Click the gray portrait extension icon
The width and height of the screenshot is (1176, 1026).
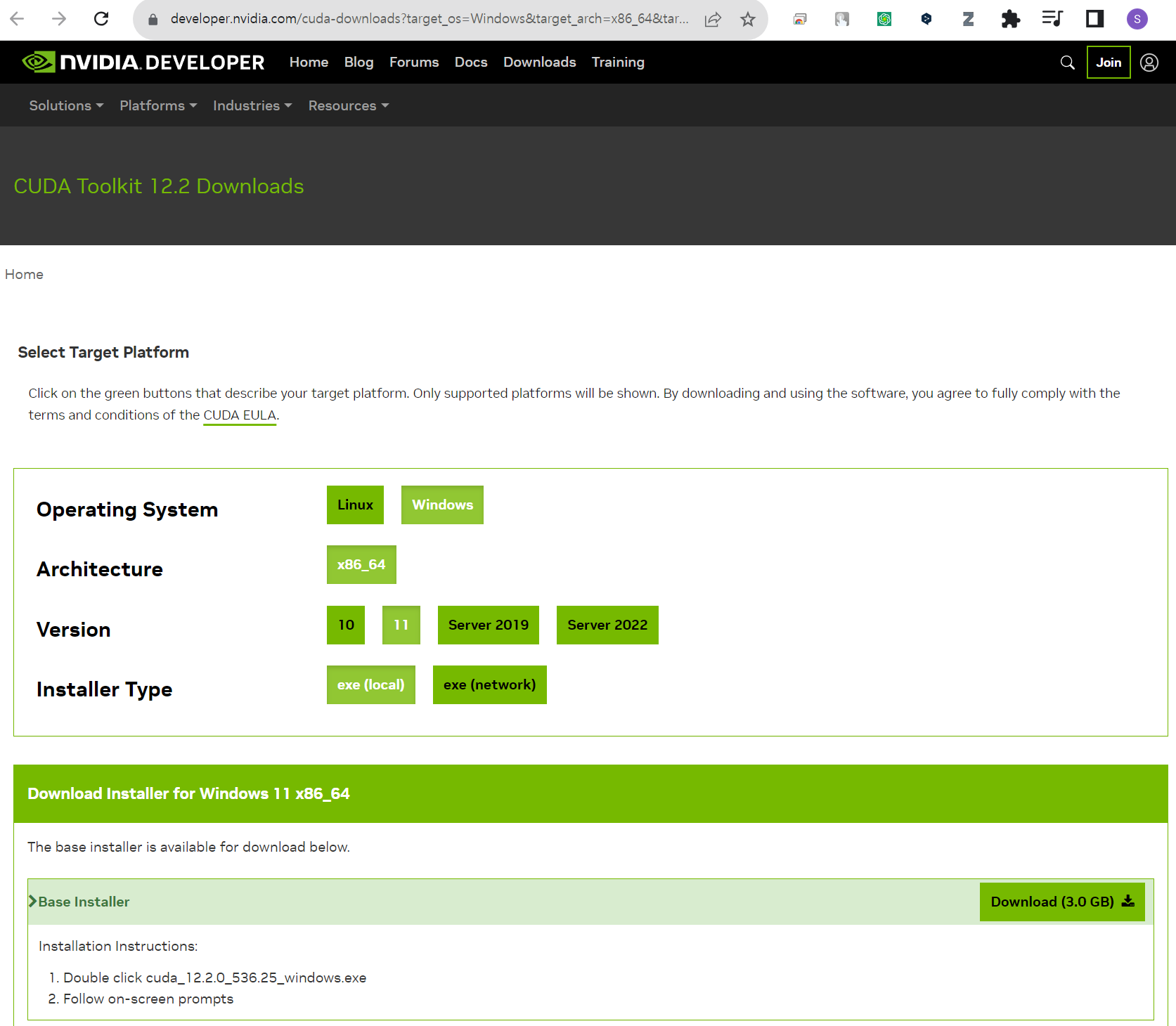pos(842,20)
